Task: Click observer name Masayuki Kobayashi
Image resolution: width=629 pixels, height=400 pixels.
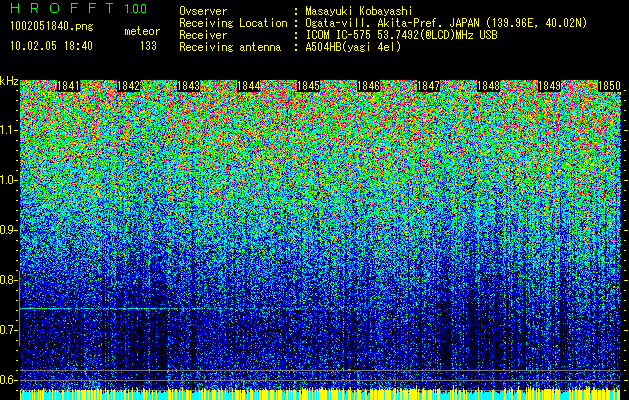Action: pos(359,11)
